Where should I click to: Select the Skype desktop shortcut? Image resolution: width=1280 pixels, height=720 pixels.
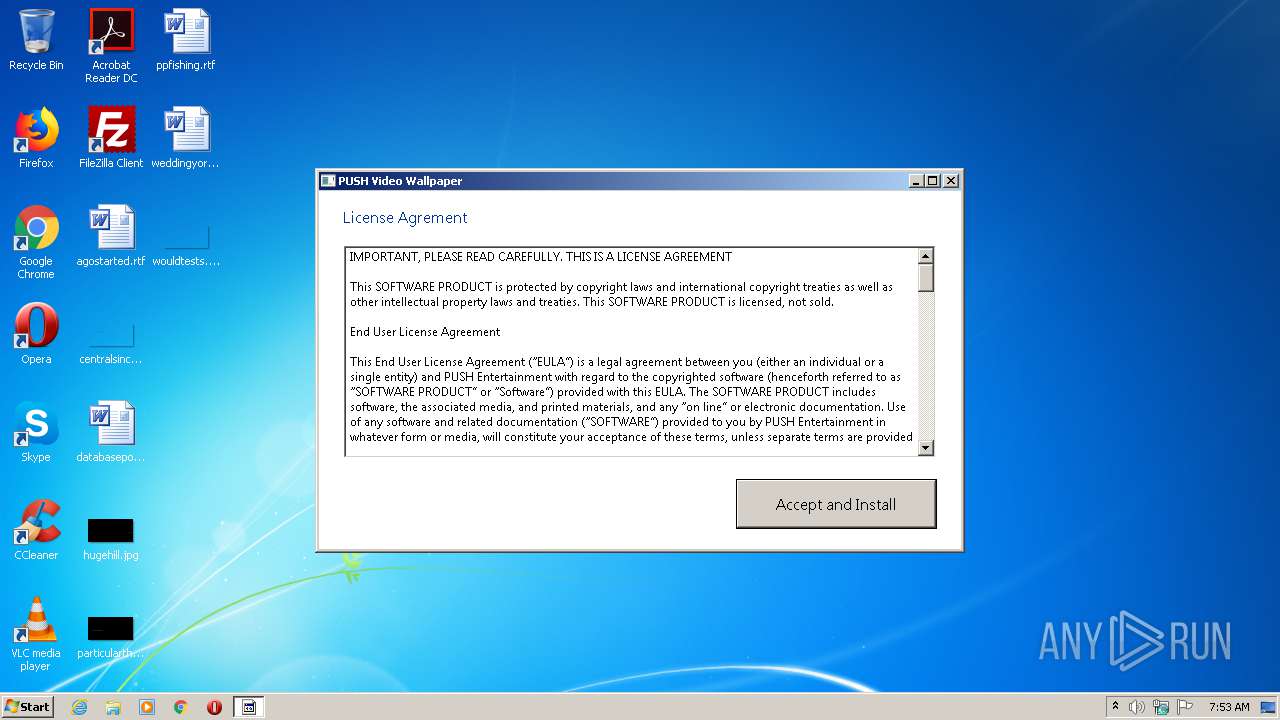tap(36, 432)
